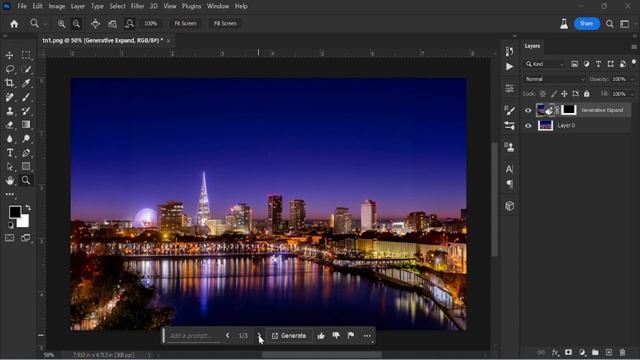The height and width of the screenshot is (360, 640).
Task: Show previous generated variation
Action: 227,336
